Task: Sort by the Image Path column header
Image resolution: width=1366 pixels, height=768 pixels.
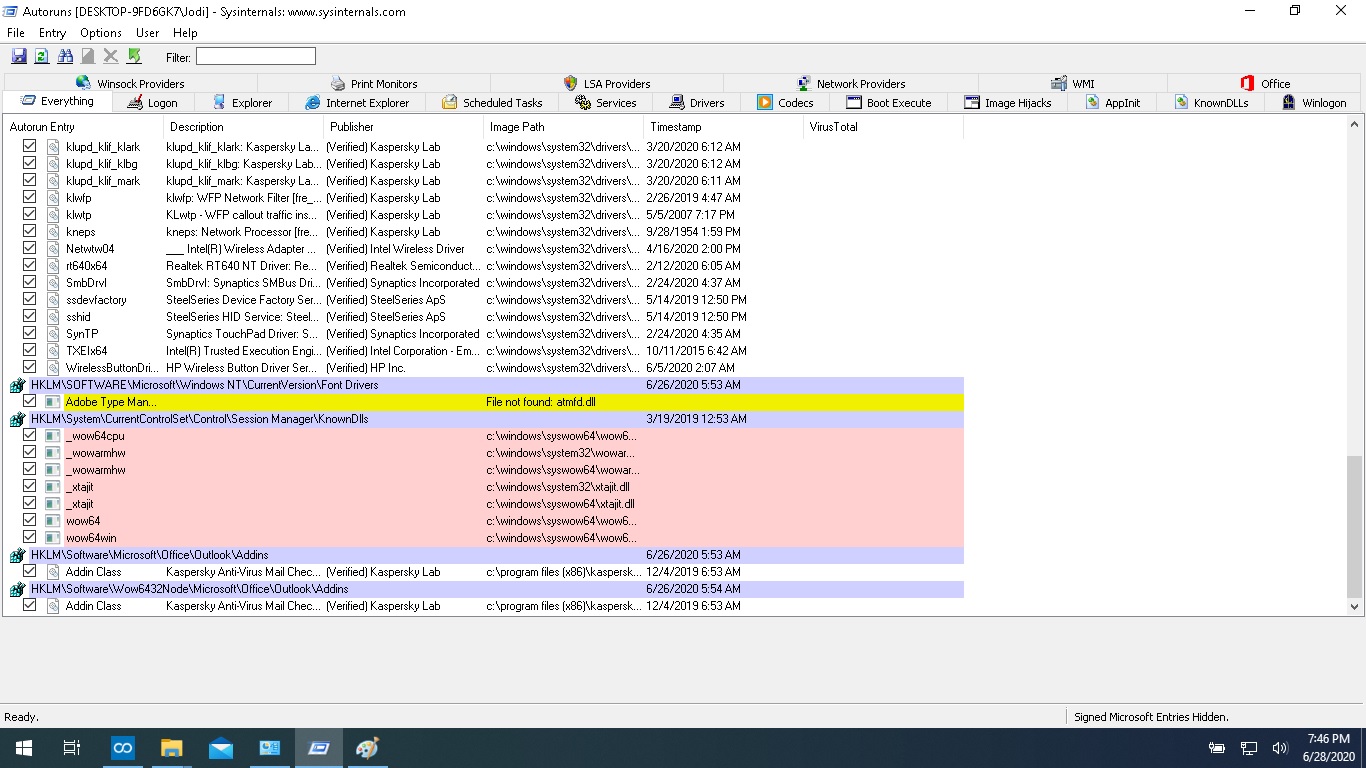Action: (x=563, y=127)
